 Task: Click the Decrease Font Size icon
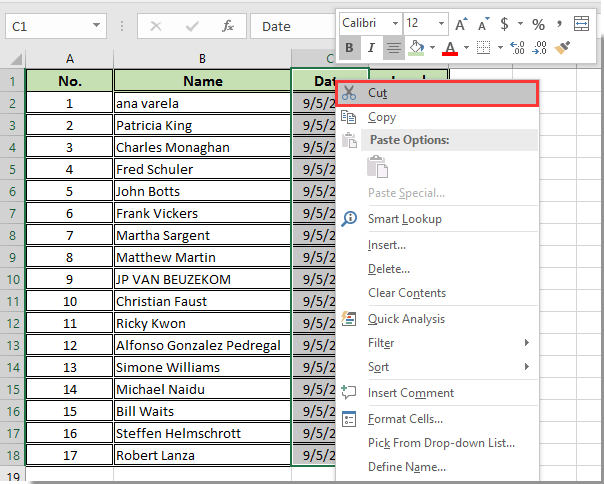[482, 23]
